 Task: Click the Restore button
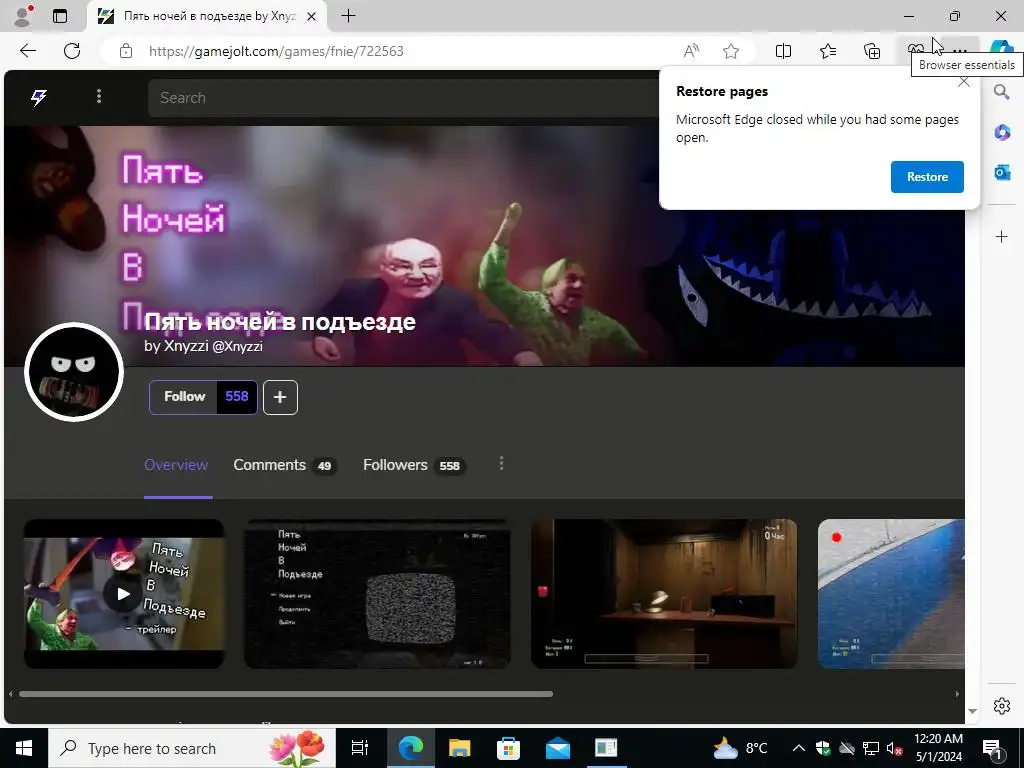[x=927, y=177]
